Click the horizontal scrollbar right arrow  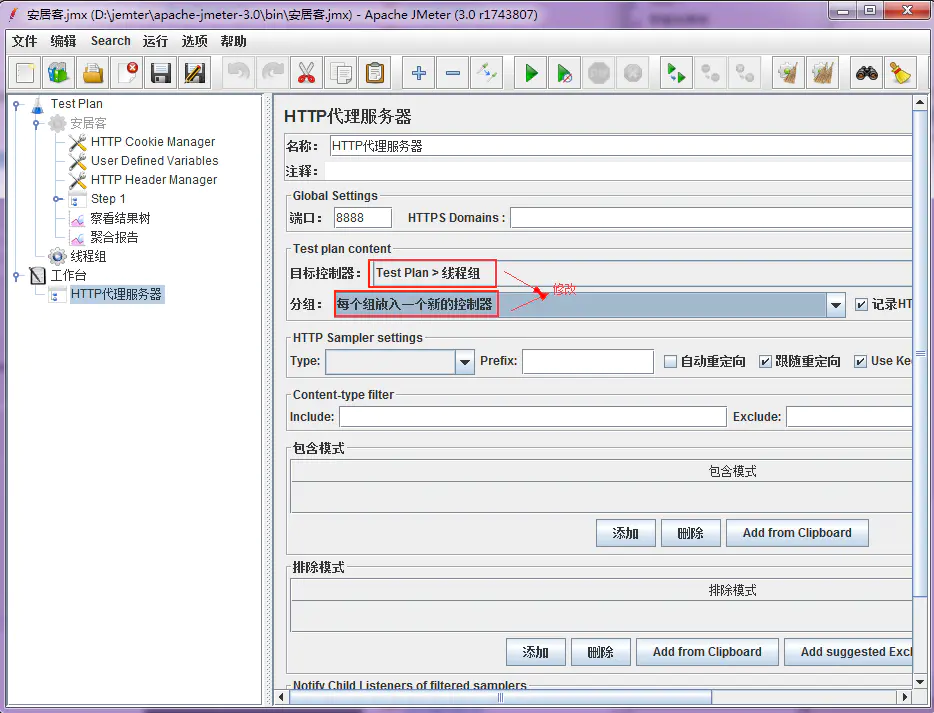point(905,697)
